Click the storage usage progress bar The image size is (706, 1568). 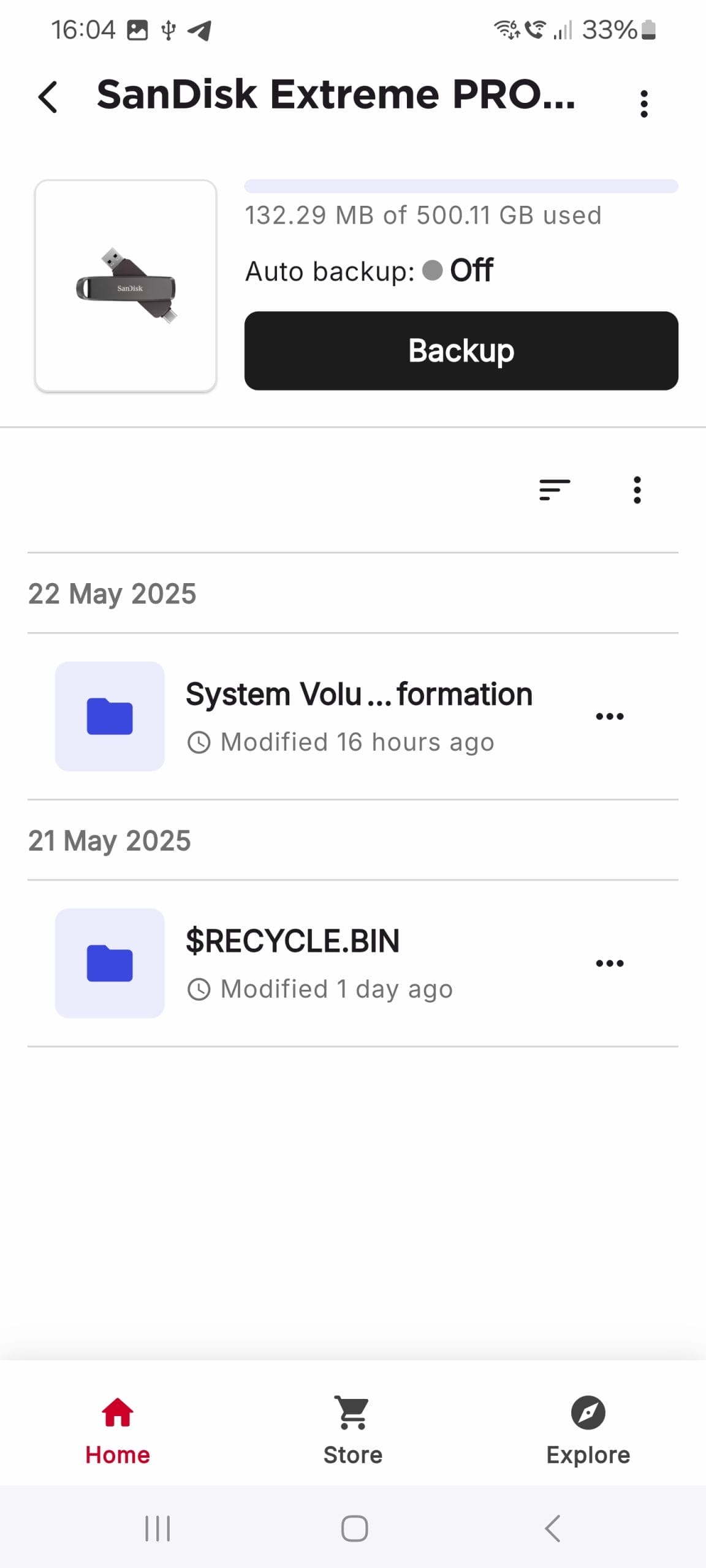pyautogui.click(x=461, y=186)
